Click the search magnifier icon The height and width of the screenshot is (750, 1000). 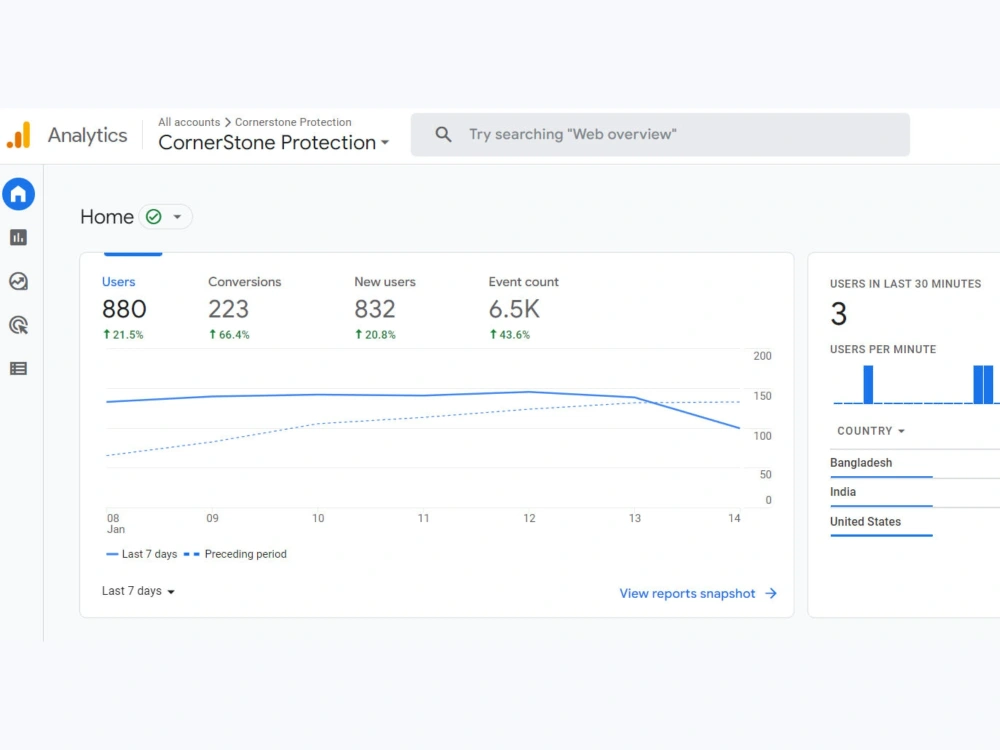[443, 135]
